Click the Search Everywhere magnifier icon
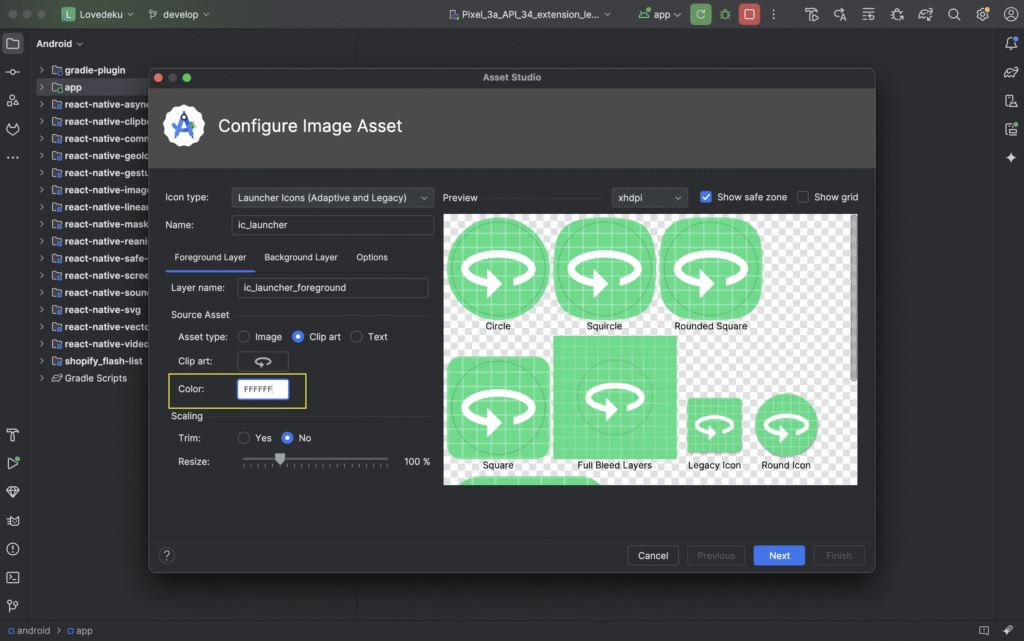1024x641 pixels. point(955,15)
